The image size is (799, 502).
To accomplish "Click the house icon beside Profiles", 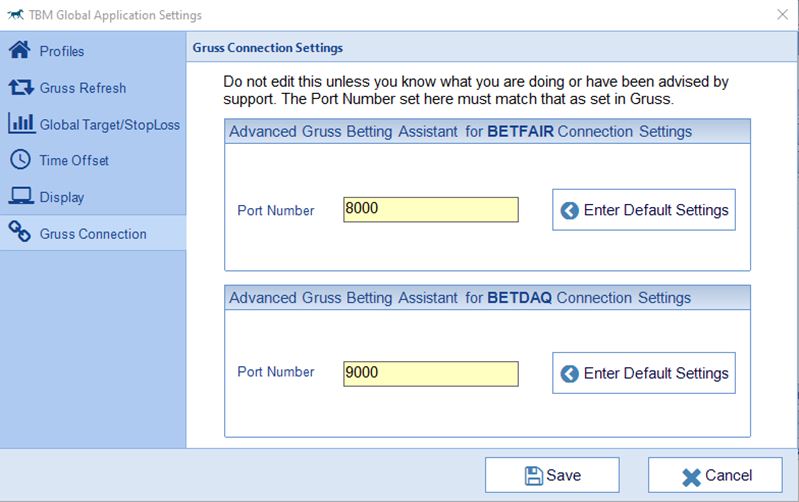I will pyautogui.click(x=20, y=50).
